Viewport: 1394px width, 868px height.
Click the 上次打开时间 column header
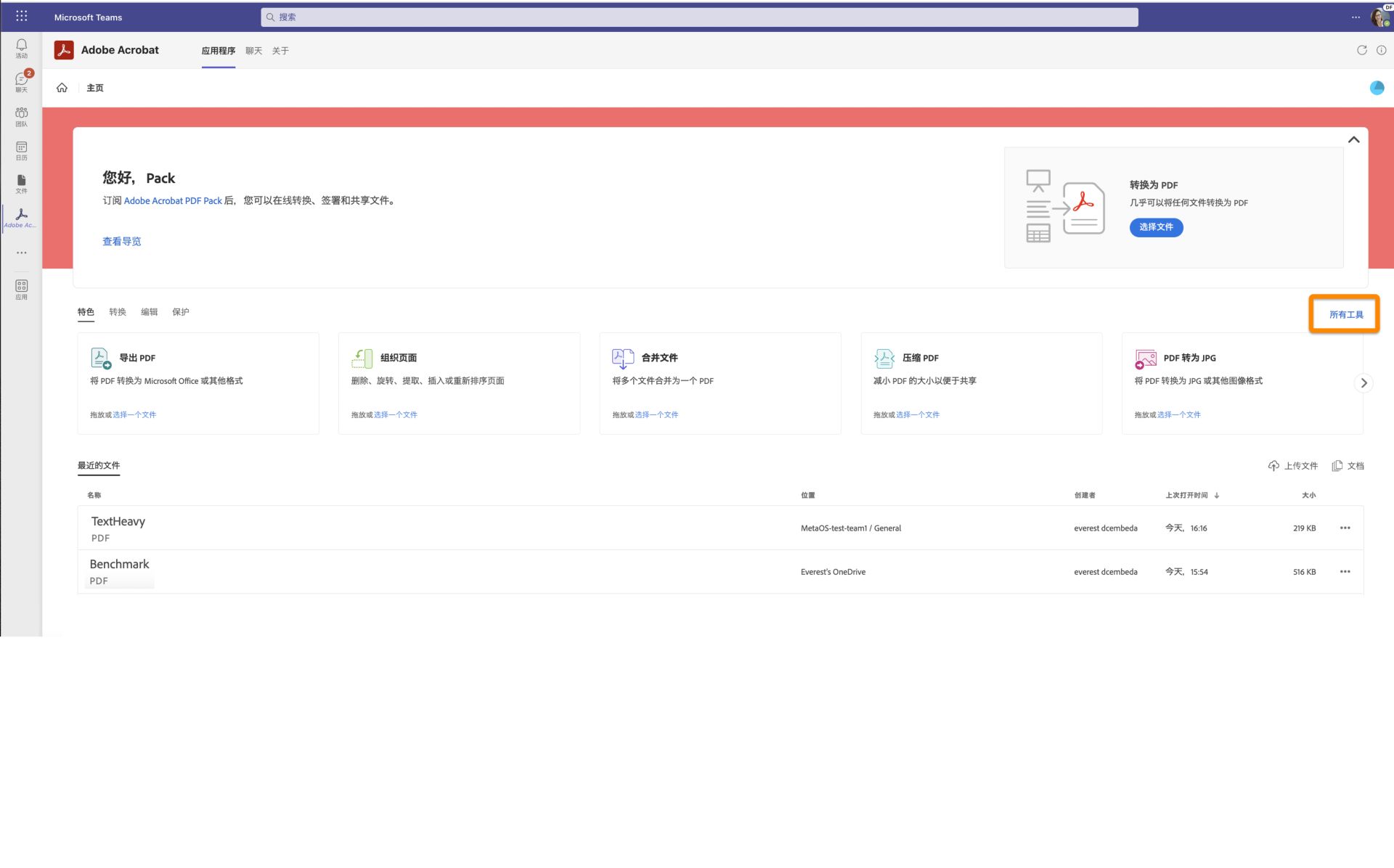[x=1186, y=495]
